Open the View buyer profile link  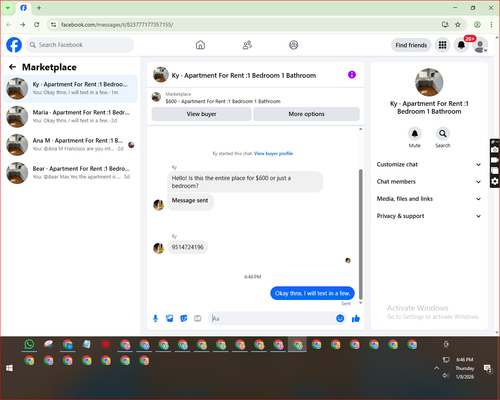click(273, 153)
